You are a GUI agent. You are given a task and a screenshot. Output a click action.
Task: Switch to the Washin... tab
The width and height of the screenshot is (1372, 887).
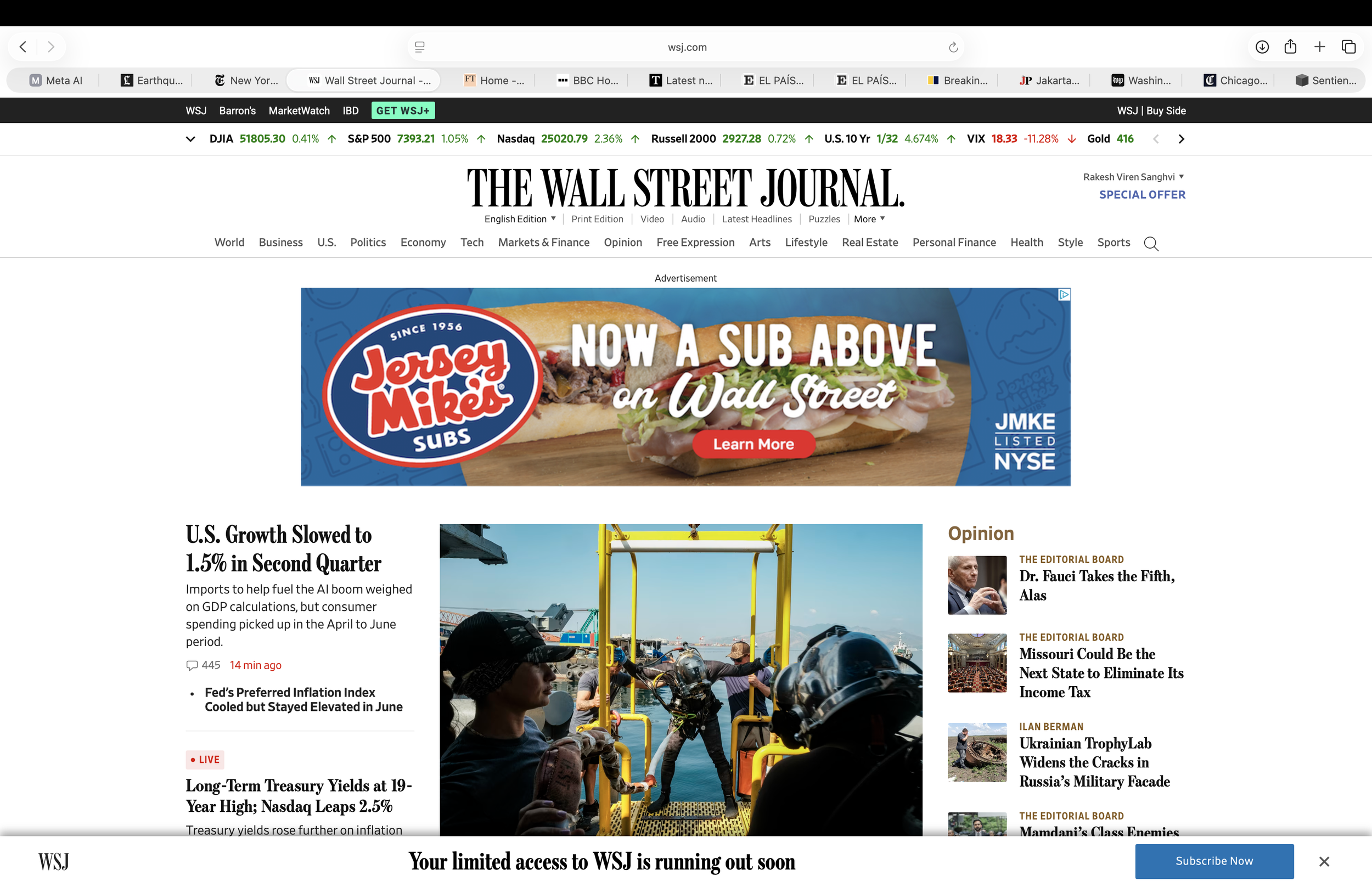point(1141,80)
